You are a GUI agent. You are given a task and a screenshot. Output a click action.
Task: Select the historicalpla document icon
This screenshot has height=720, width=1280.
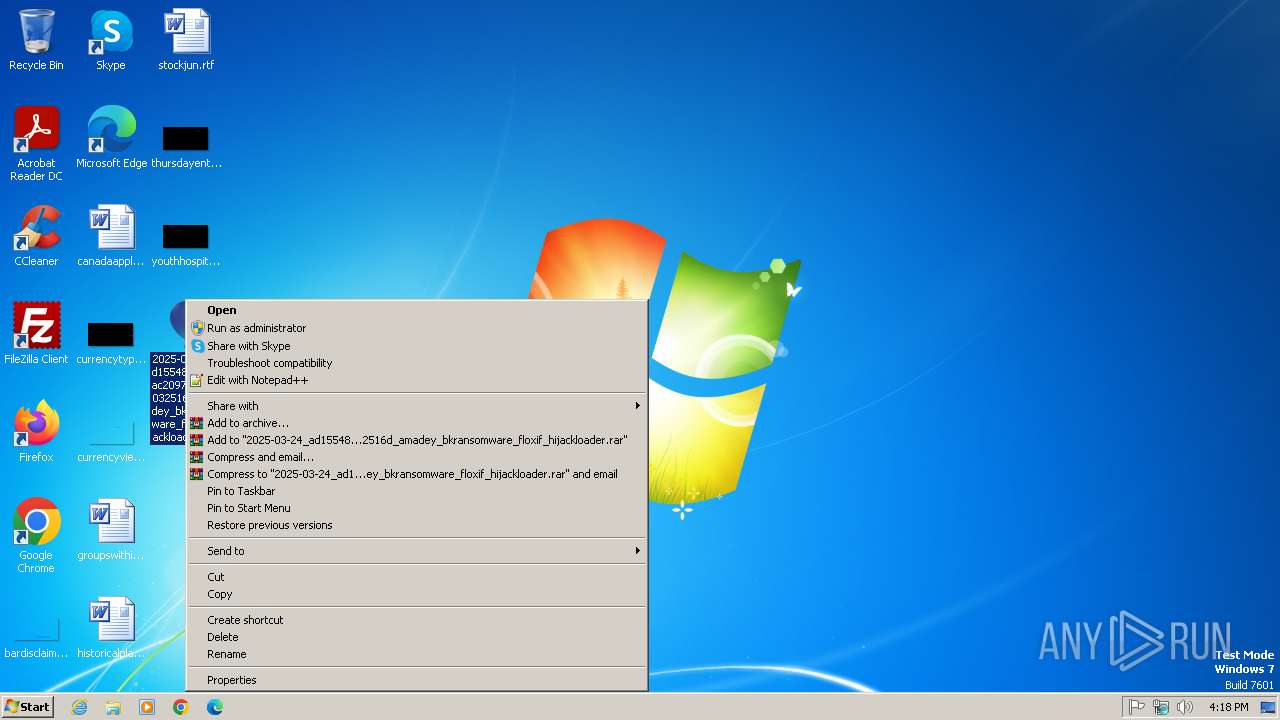pyautogui.click(x=111, y=628)
